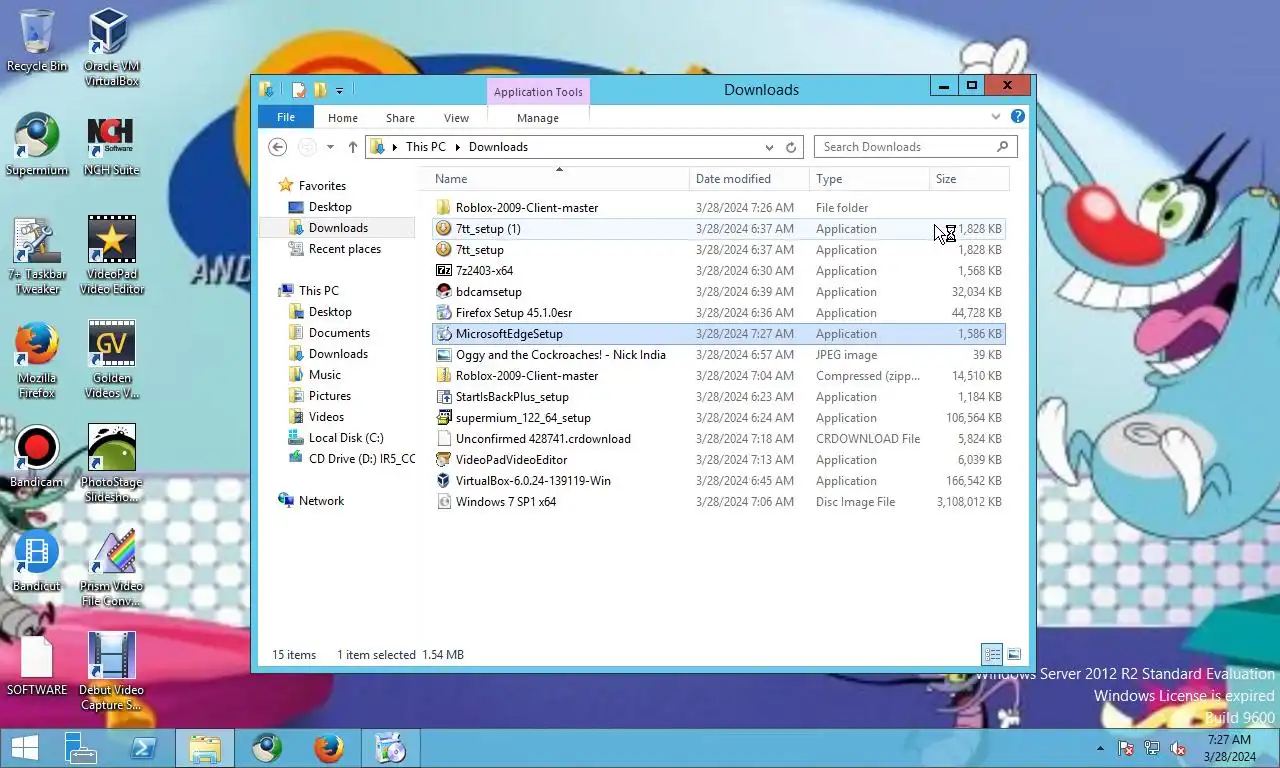
Task: Show hidden tray icons arrow
Action: 1101,748
